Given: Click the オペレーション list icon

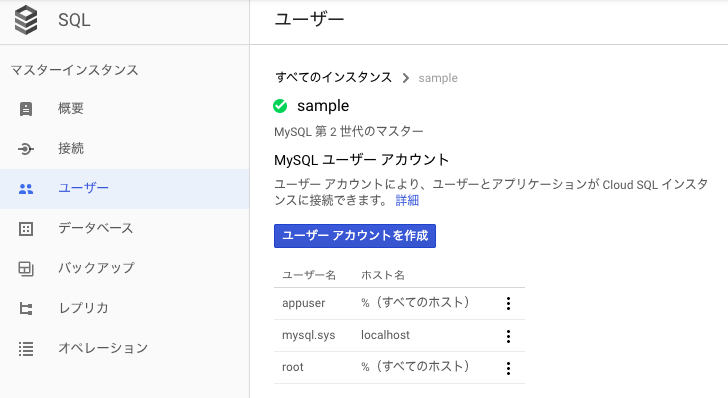Looking at the screenshot, I should pyautogui.click(x=26, y=349).
